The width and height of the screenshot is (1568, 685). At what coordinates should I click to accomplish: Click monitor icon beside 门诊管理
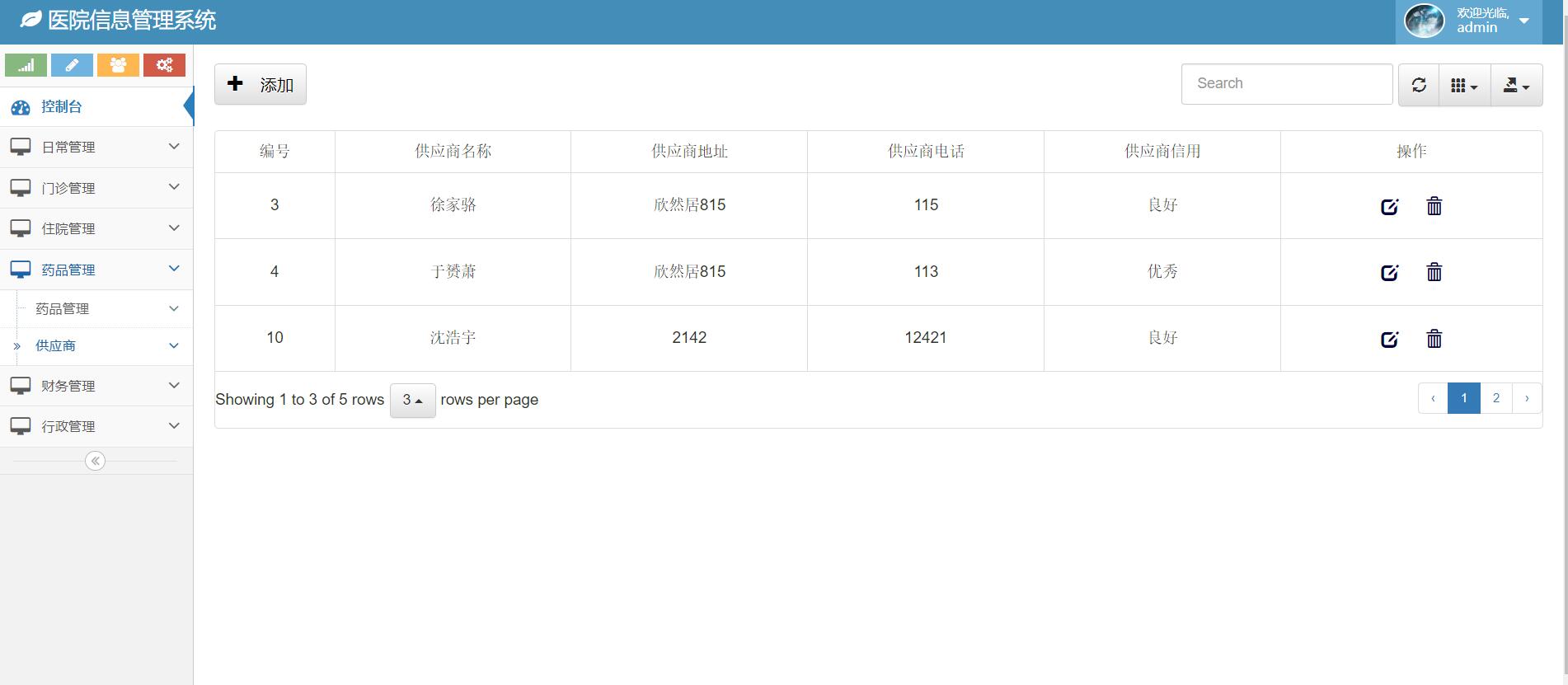coord(21,188)
